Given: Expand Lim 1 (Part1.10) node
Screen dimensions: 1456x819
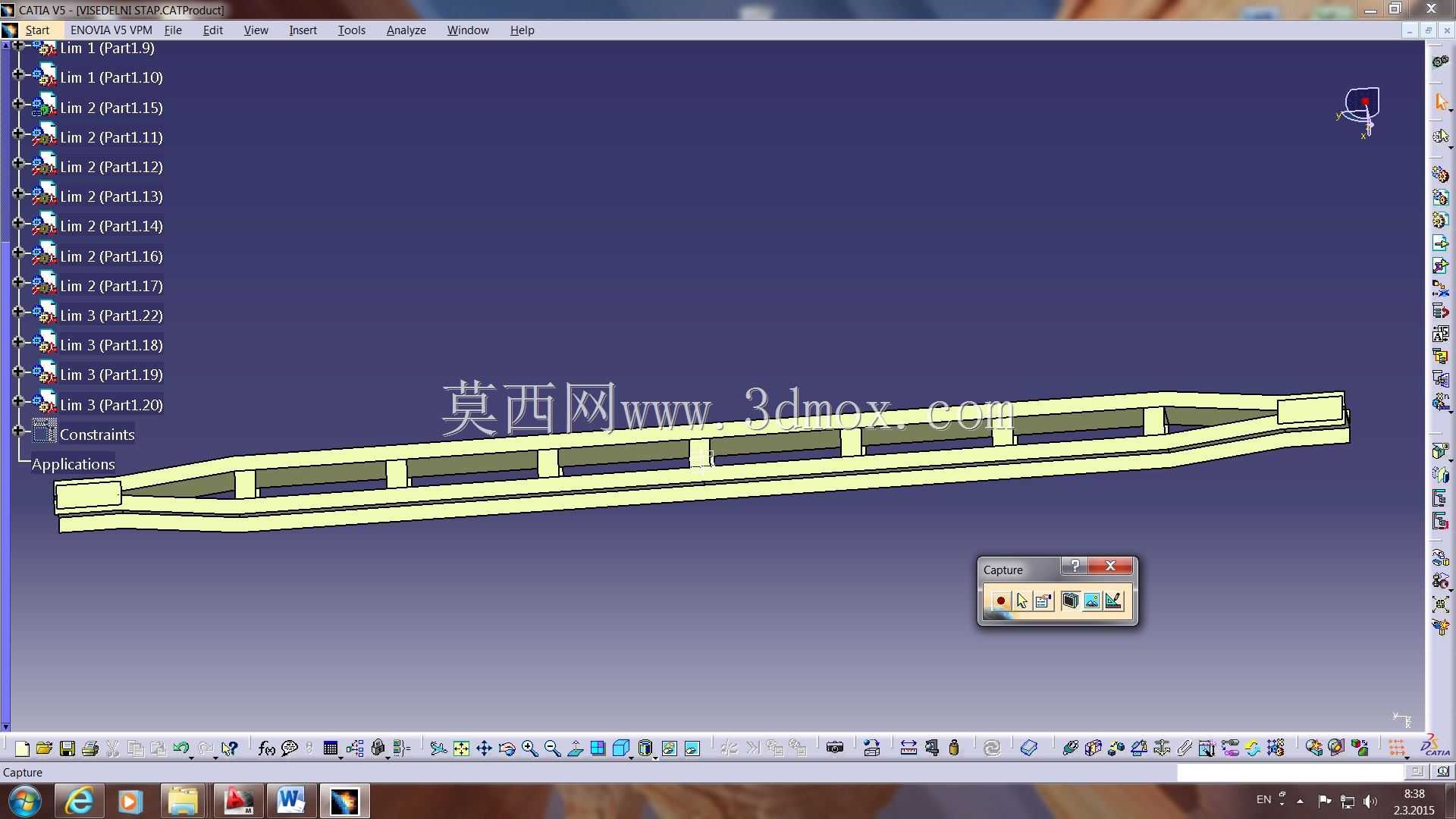Looking at the screenshot, I should pos(18,74).
